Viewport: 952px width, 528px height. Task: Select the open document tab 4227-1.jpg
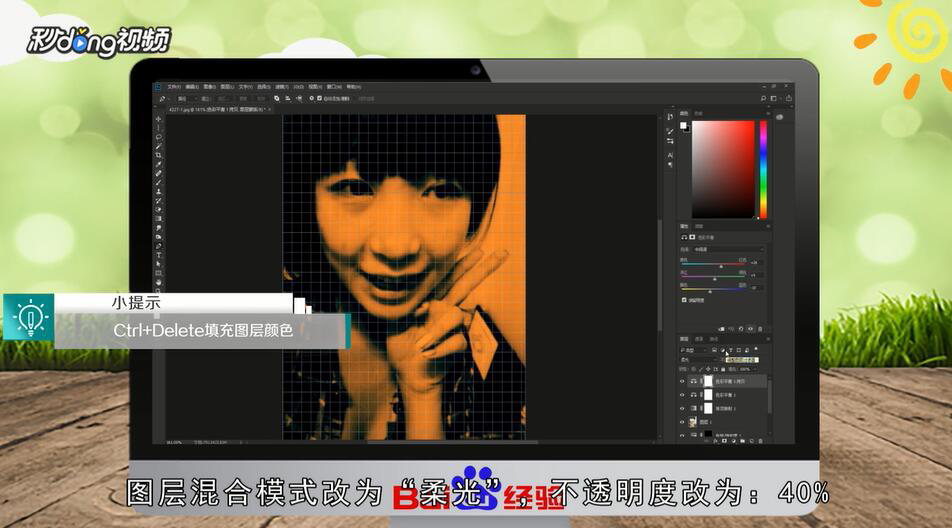pyautogui.click(x=217, y=110)
